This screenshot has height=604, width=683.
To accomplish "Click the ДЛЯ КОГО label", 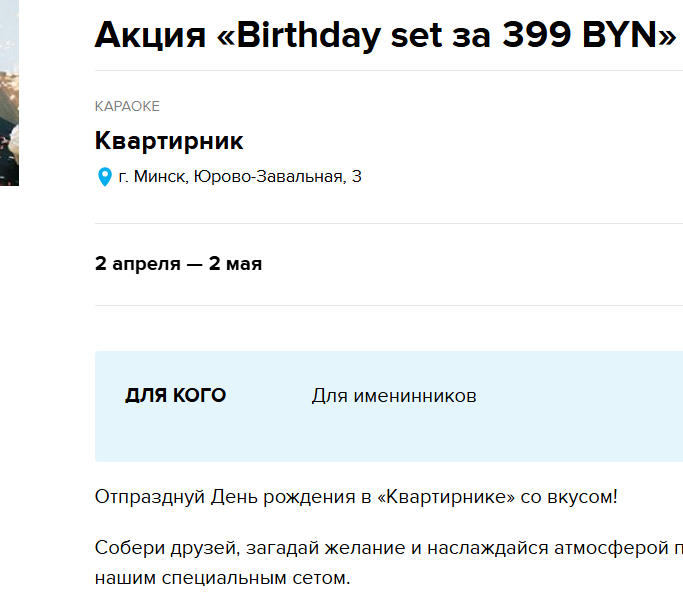I will tap(175, 396).
